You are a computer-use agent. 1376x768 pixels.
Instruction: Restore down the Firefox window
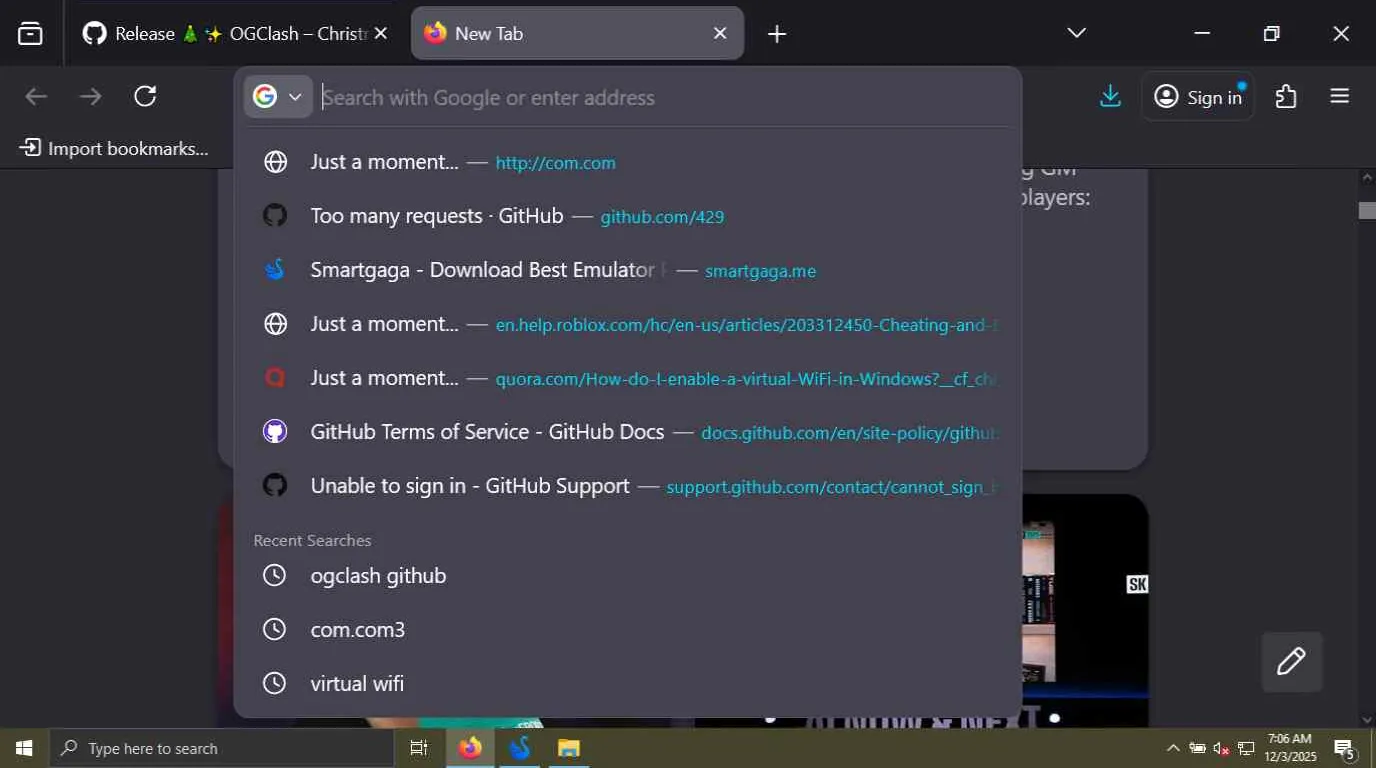point(1271,33)
